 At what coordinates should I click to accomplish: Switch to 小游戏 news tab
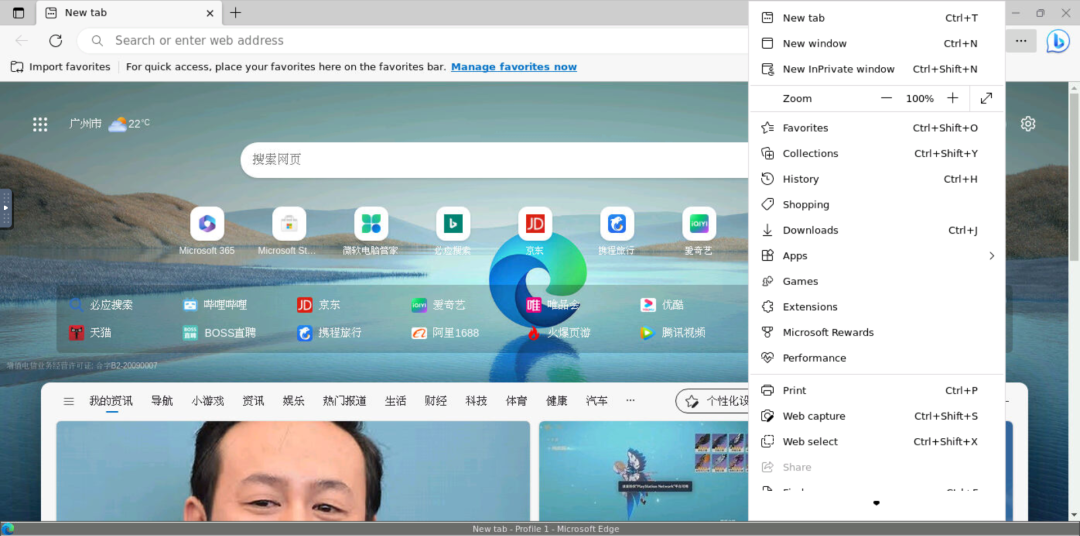tap(208, 401)
